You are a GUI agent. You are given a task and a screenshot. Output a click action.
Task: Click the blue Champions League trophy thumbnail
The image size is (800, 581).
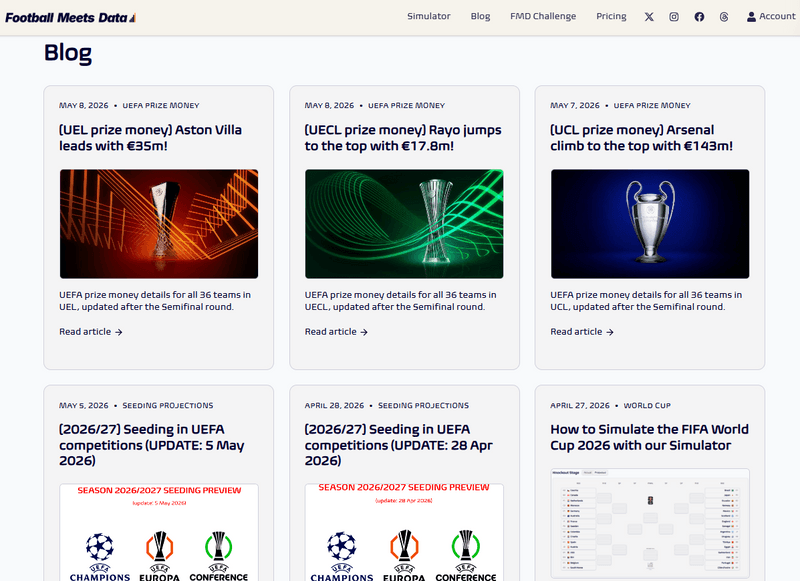click(x=650, y=224)
